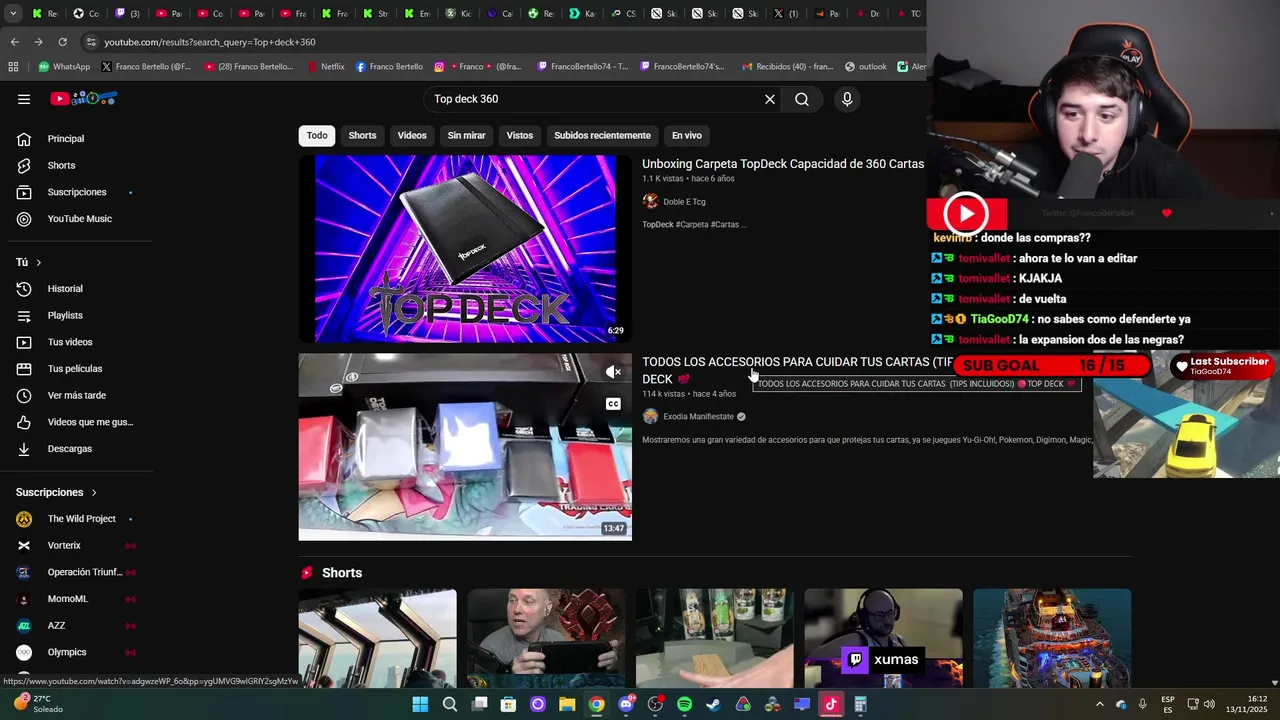Open File Explorer from the taskbar
This screenshot has height=720, width=1280.
(x=567, y=704)
